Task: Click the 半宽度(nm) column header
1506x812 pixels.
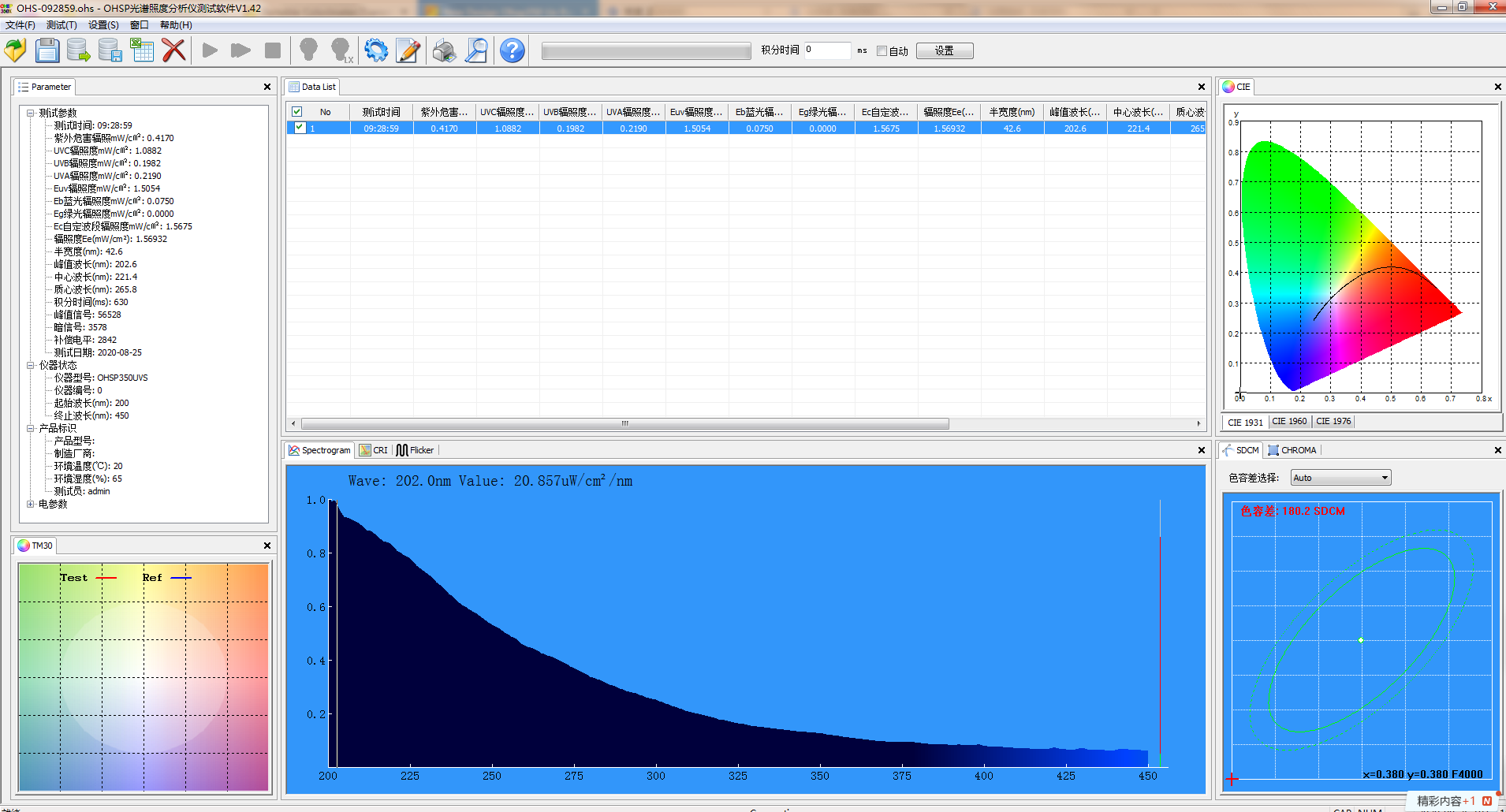Action: pos(1012,112)
